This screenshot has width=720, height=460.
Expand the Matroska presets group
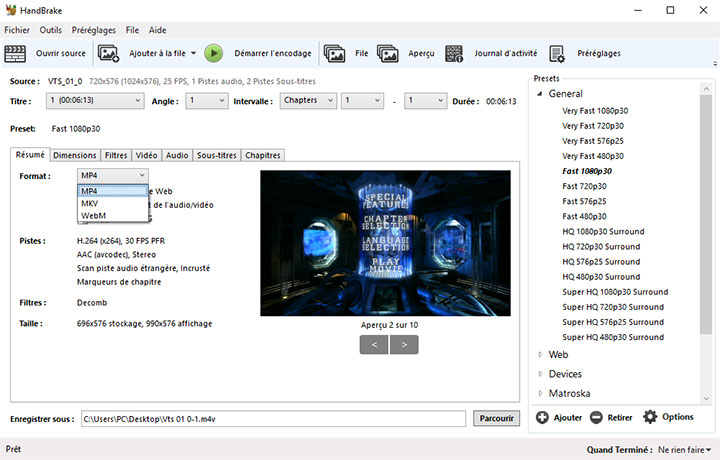pyautogui.click(x=540, y=393)
